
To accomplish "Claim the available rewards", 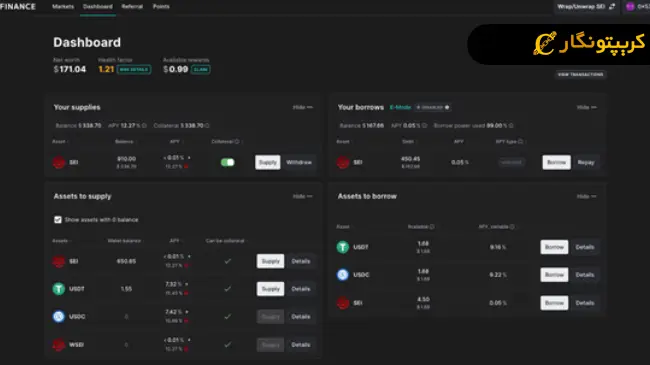I will [x=201, y=69].
